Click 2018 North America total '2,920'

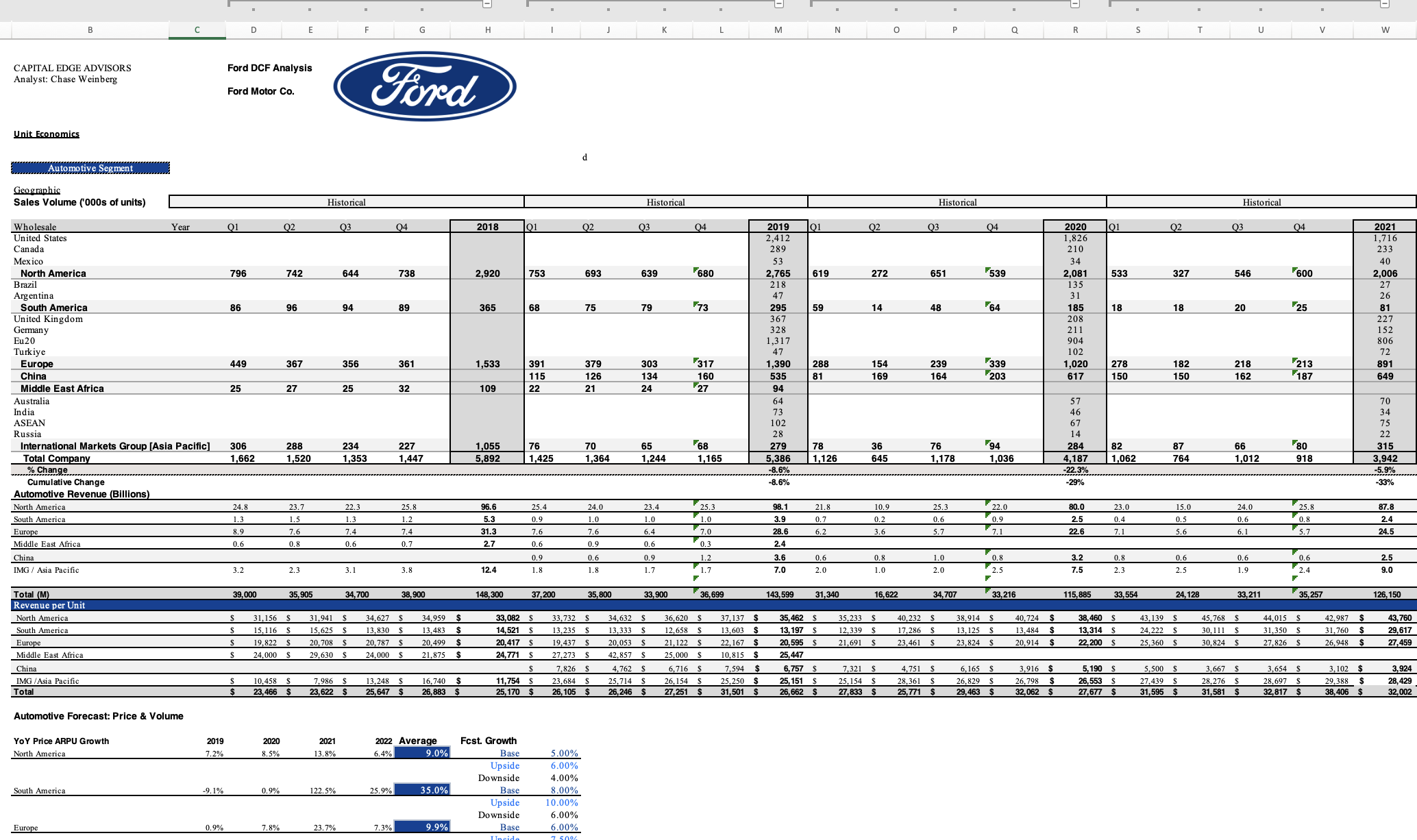pyautogui.click(x=488, y=273)
